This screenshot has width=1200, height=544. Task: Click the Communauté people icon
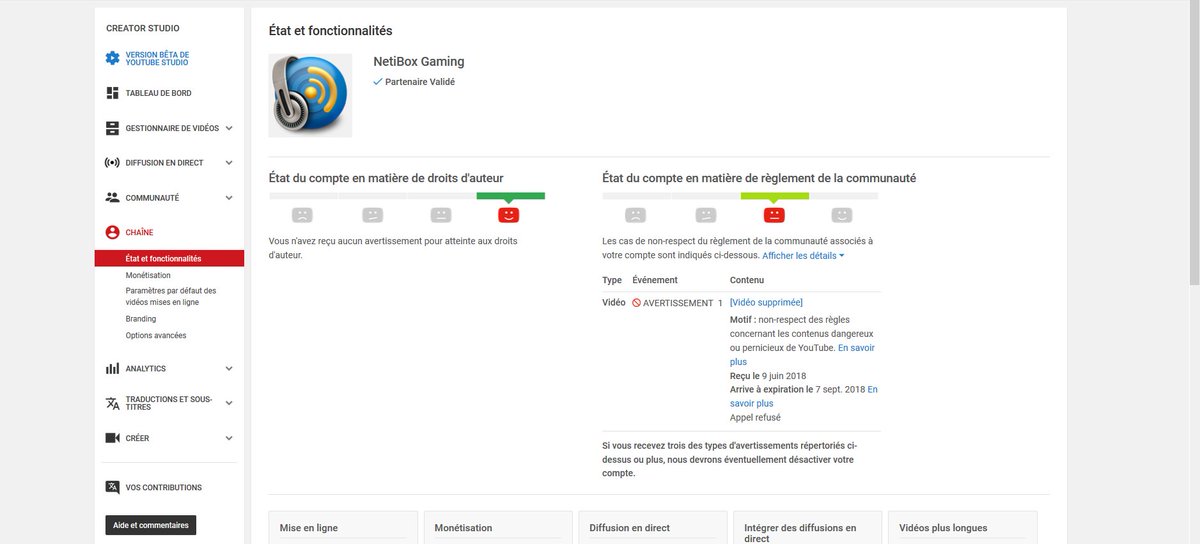pos(113,198)
